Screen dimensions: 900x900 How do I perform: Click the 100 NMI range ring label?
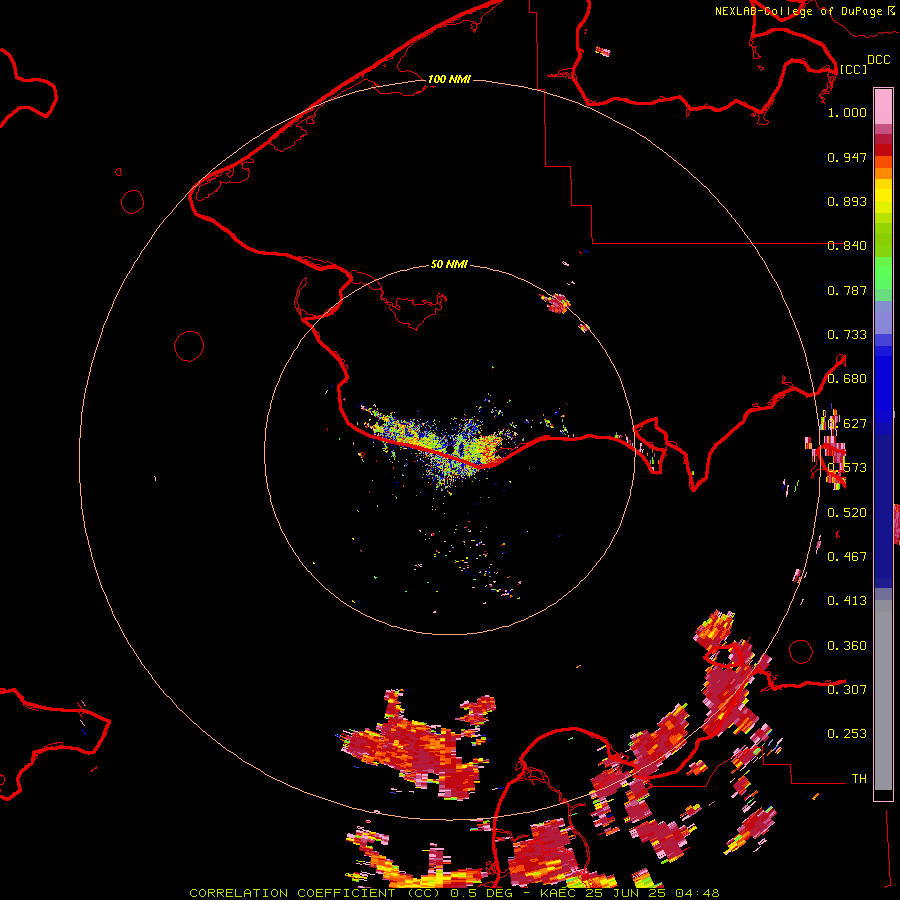click(x=449, y=79)
